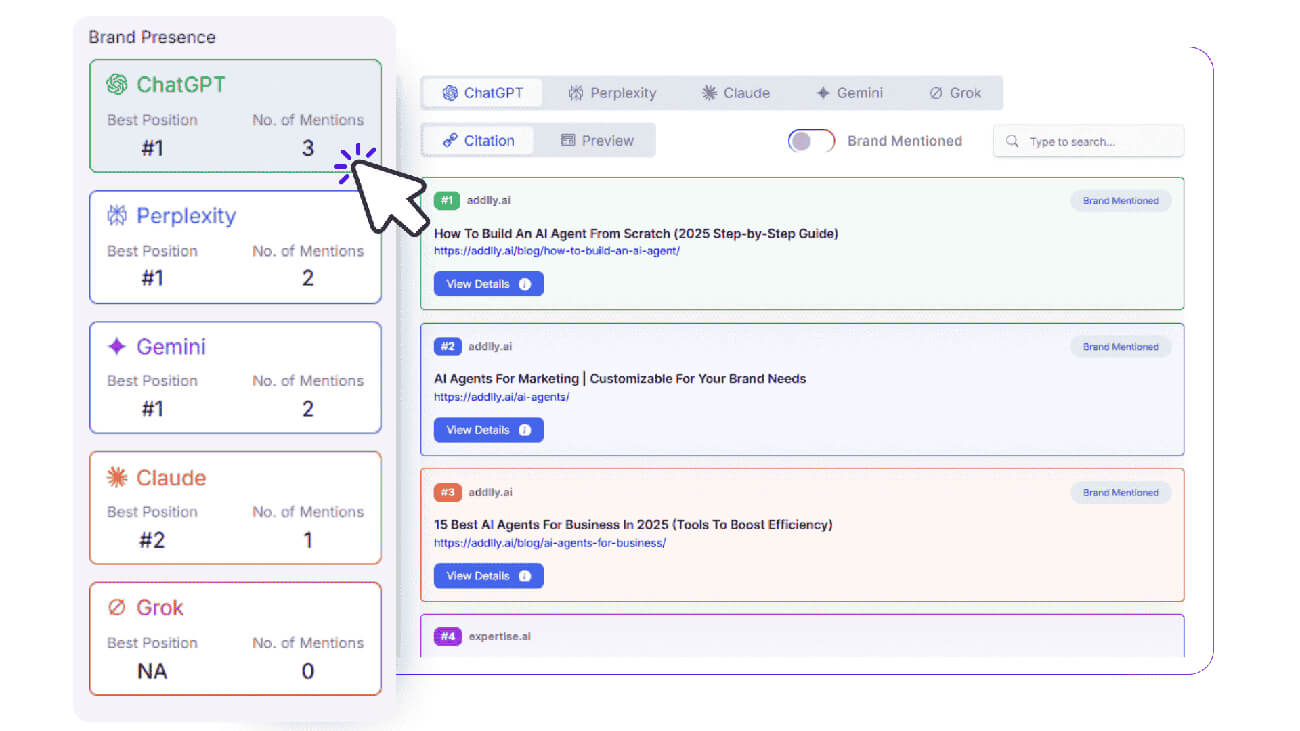Switch to the Claude tab
Image resolution: width=1300 pixels, height=731 pixels.
736,93
